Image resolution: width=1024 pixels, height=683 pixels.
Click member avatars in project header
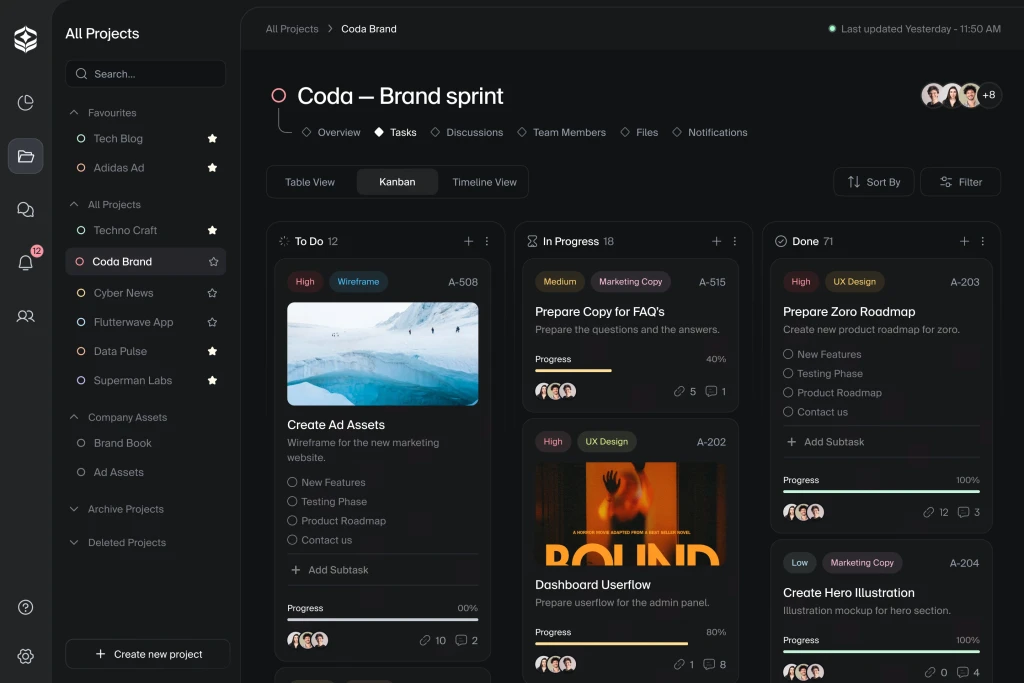[952, 95]
